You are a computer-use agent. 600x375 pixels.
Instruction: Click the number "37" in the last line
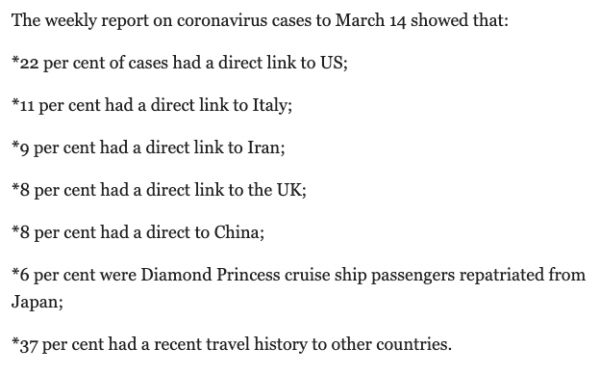point(28,344)
